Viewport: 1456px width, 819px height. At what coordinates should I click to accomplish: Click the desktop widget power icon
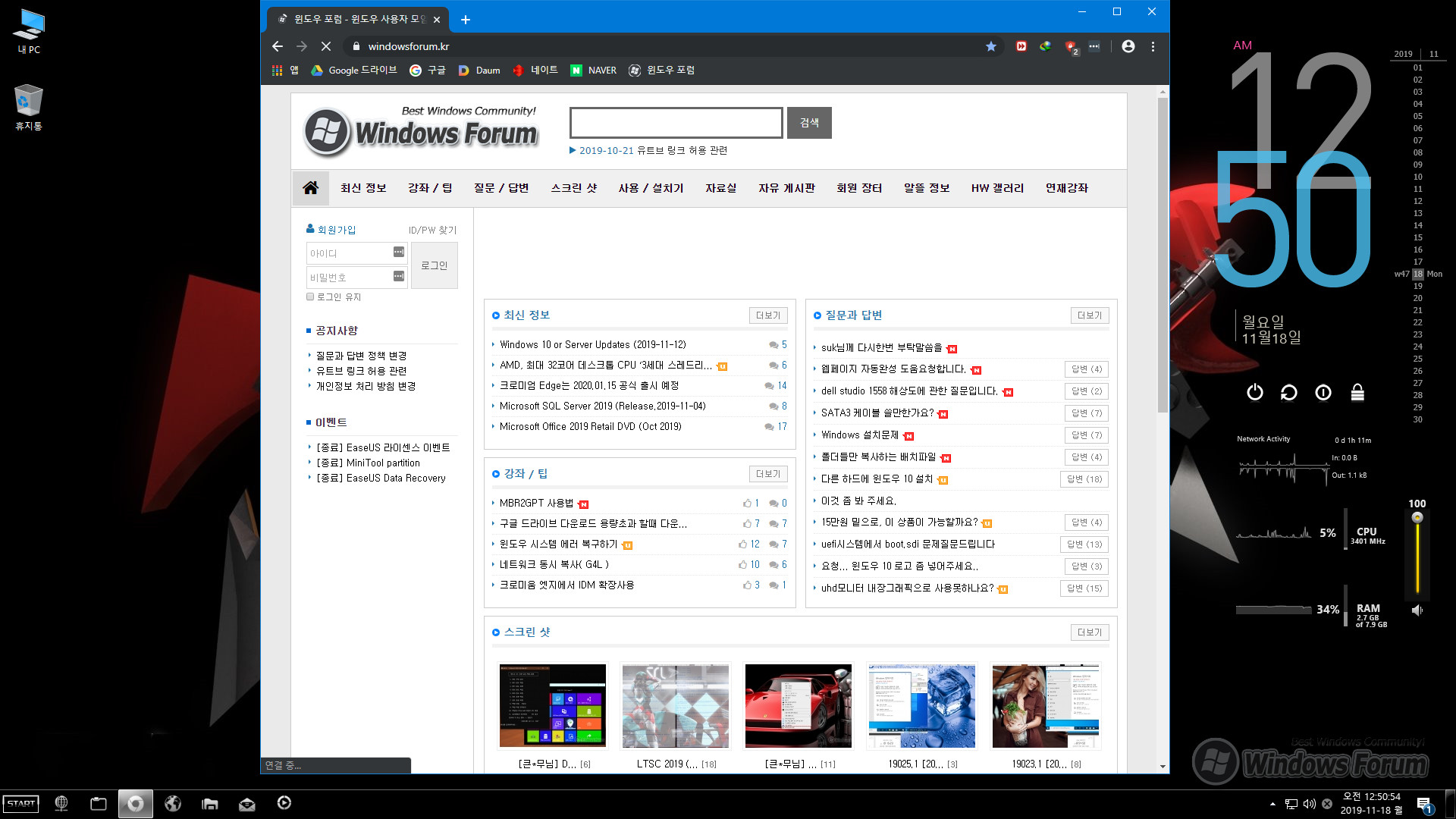(1255, 392)
